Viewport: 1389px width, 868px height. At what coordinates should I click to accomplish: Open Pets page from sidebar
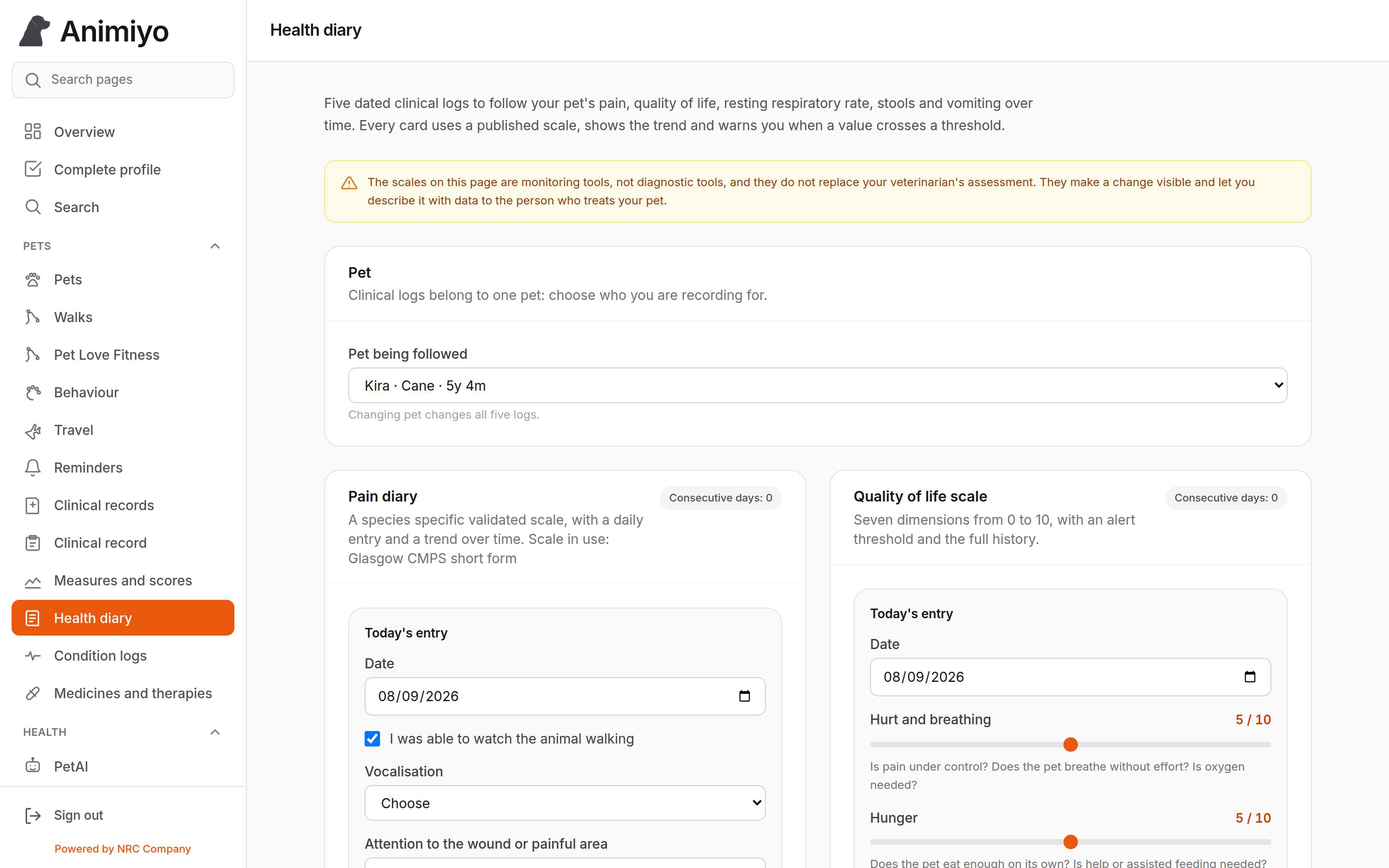123,280
